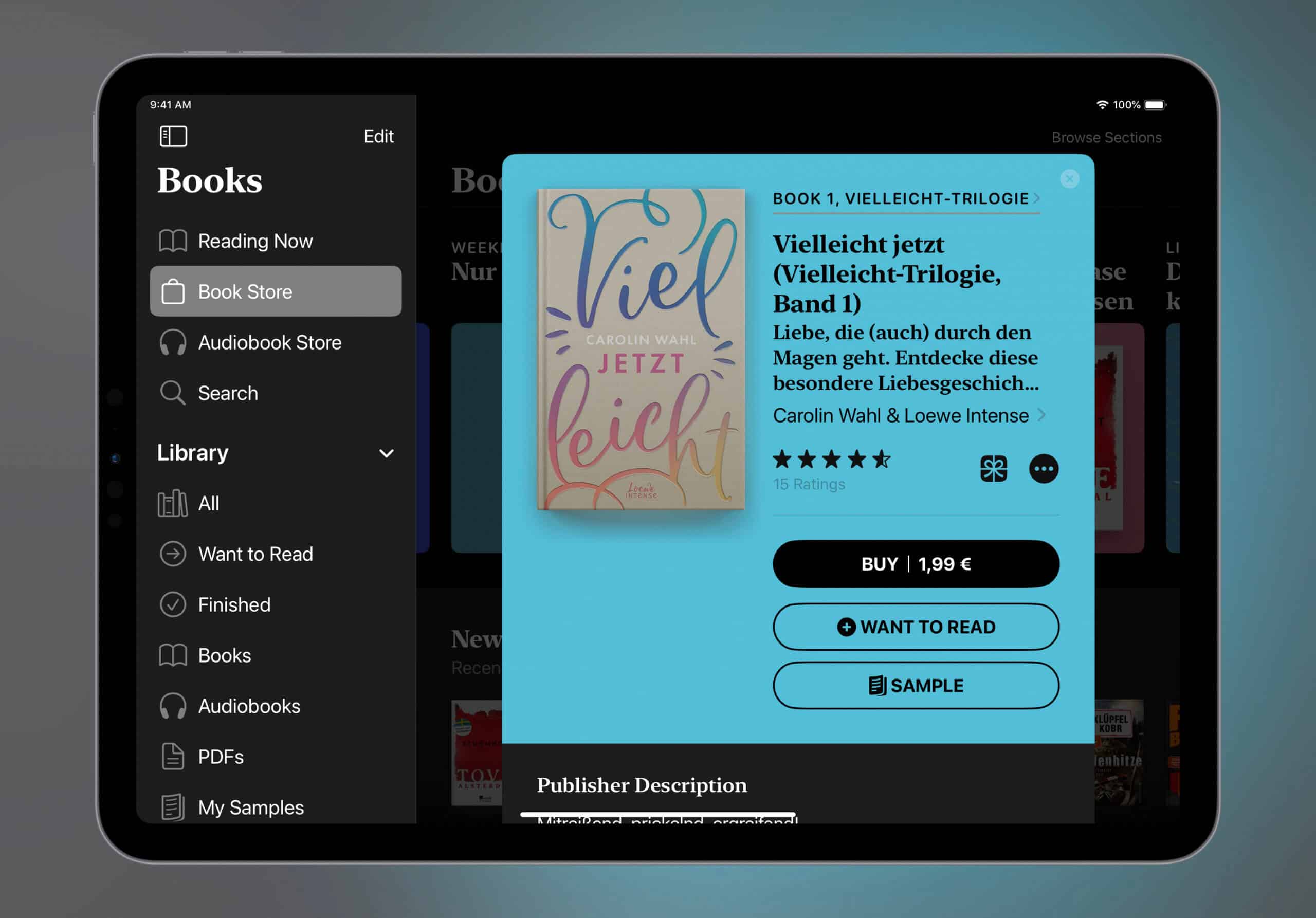
Task: Select Book Store in the sidebar
Action: 276,291
